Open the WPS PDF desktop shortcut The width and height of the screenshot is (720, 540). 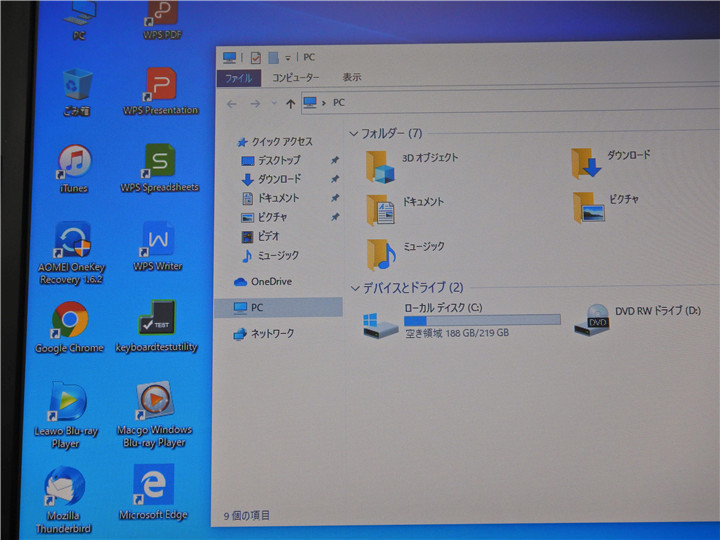pyautogui.click(x=162, y=19)
